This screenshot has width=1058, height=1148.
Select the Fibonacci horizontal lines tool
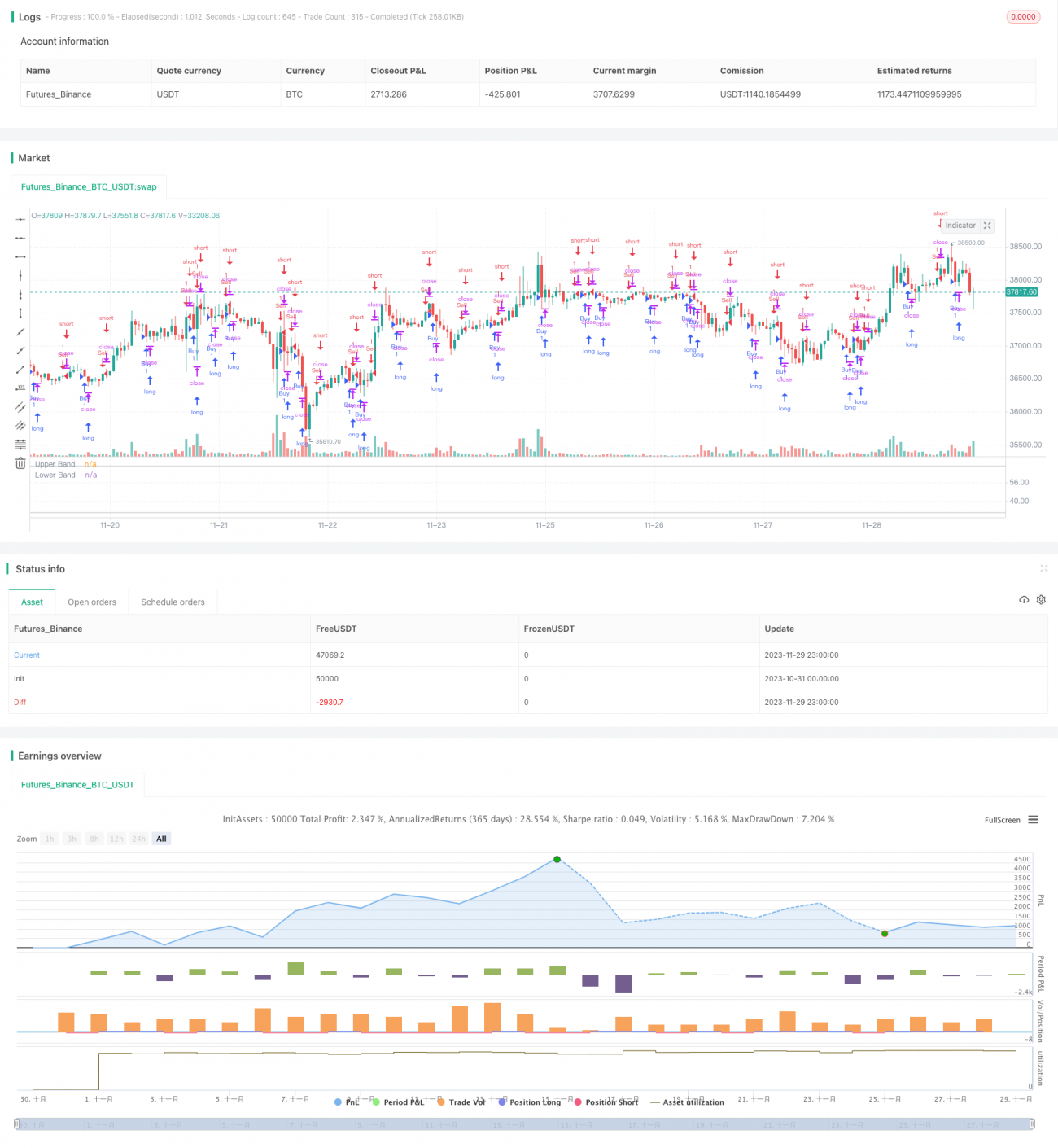(x=20, y=444)
